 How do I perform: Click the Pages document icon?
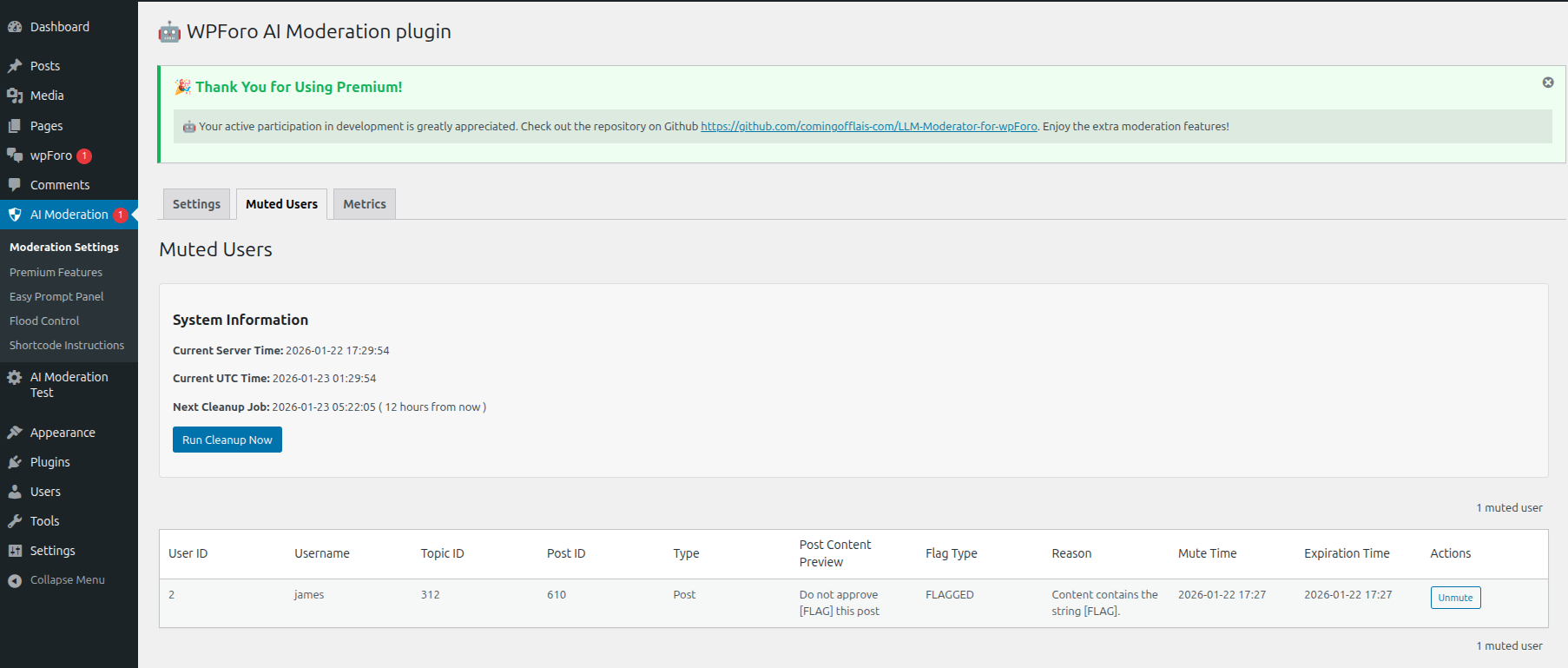click(15, 126)
